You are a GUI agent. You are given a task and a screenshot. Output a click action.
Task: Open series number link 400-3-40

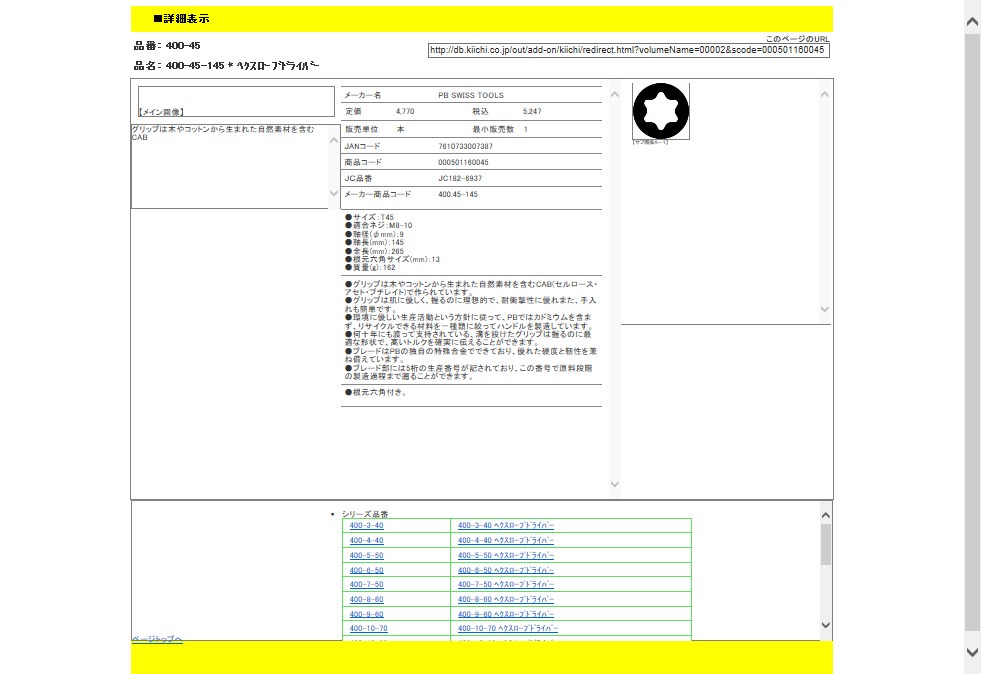pyautogui.click(x=367, y=526)
